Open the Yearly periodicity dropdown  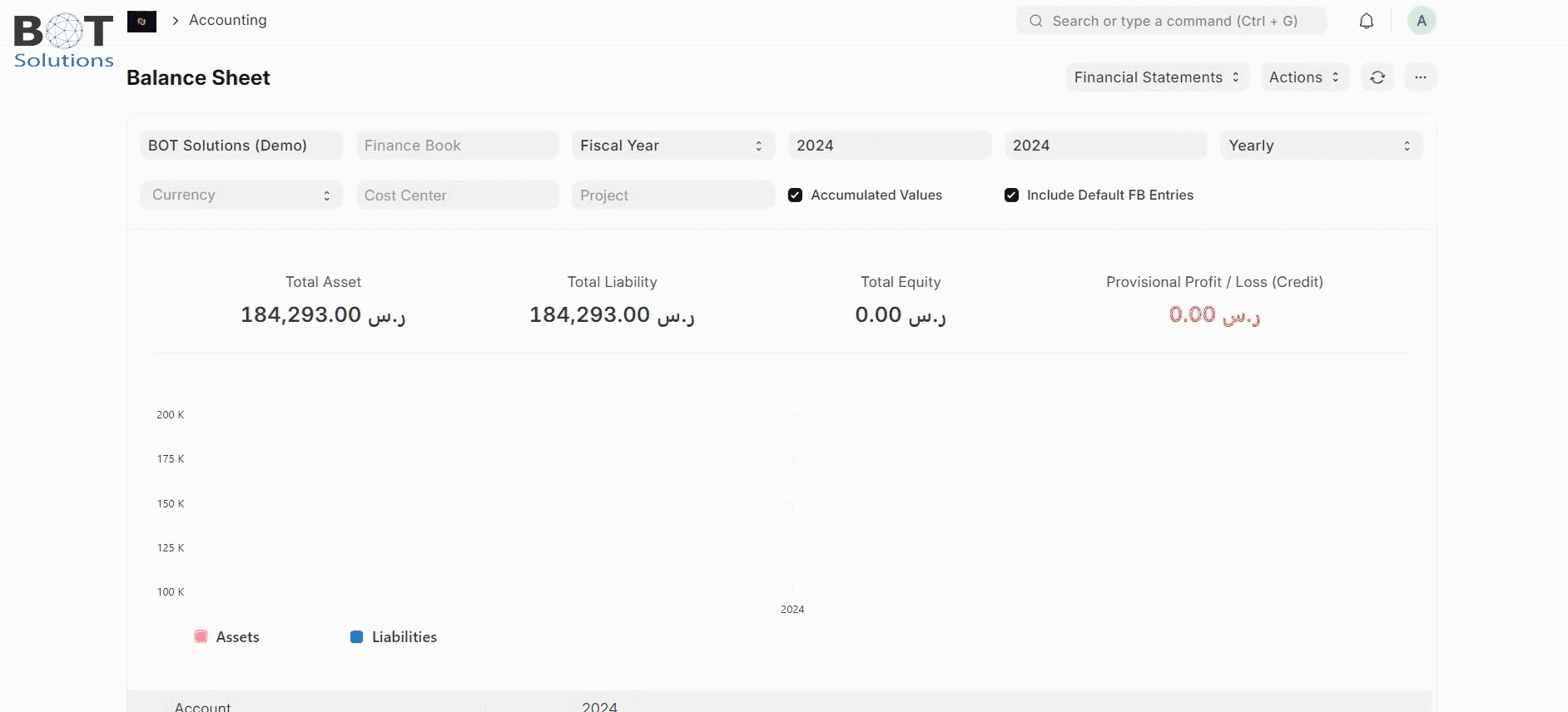click(x=1321, y=146)
